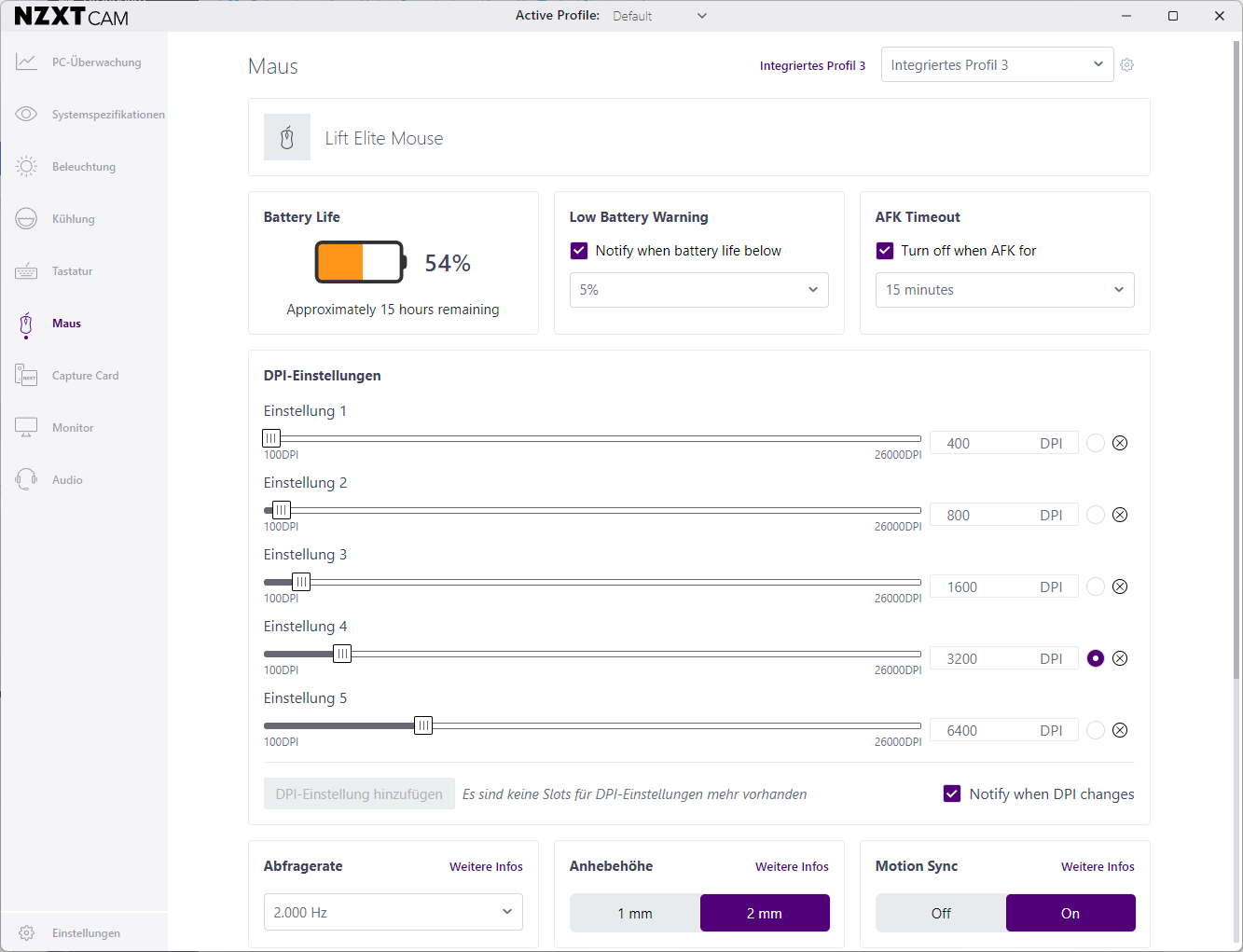Open the PC-Überwachung chart icon
The height and width of the screenshot is (952, 1243).
[x=26, y=62]
